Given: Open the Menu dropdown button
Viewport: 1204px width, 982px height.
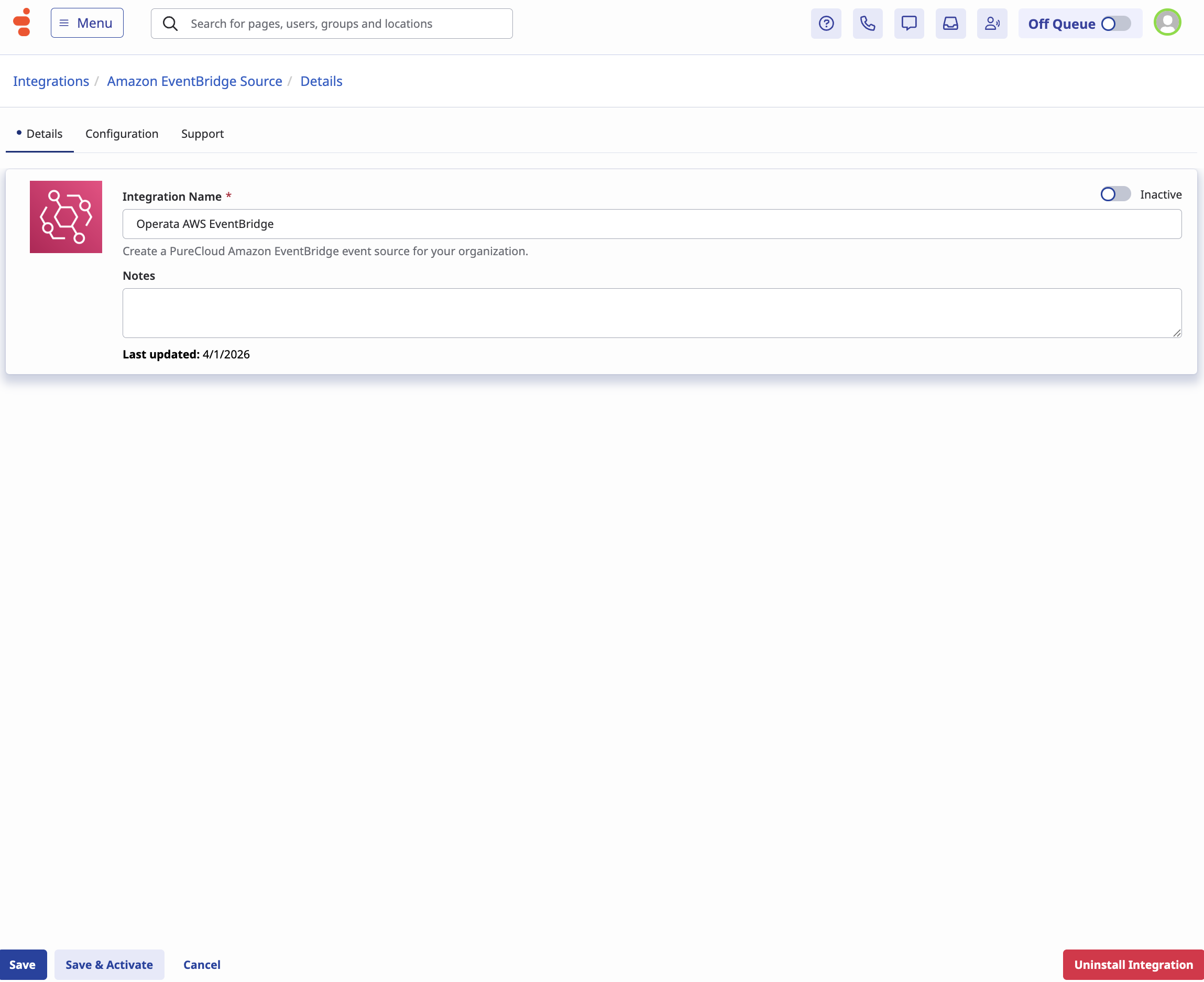Looking at the screenshot, I should 87,23.
